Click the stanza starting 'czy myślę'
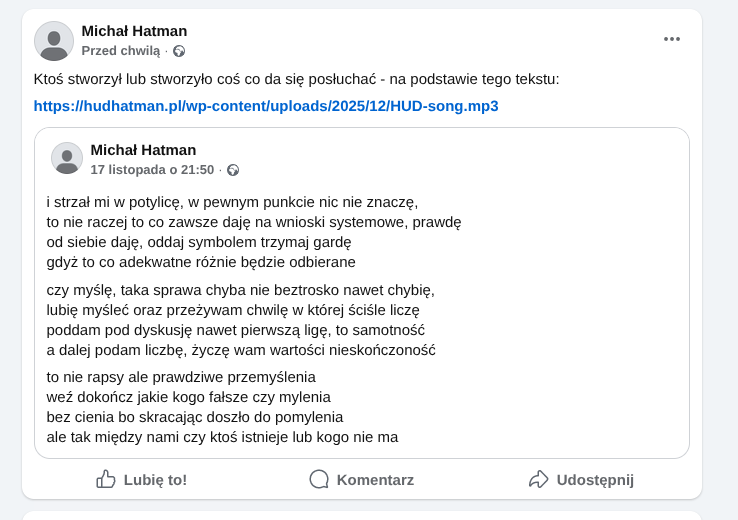738x520 pixels. tap(241, 320)
